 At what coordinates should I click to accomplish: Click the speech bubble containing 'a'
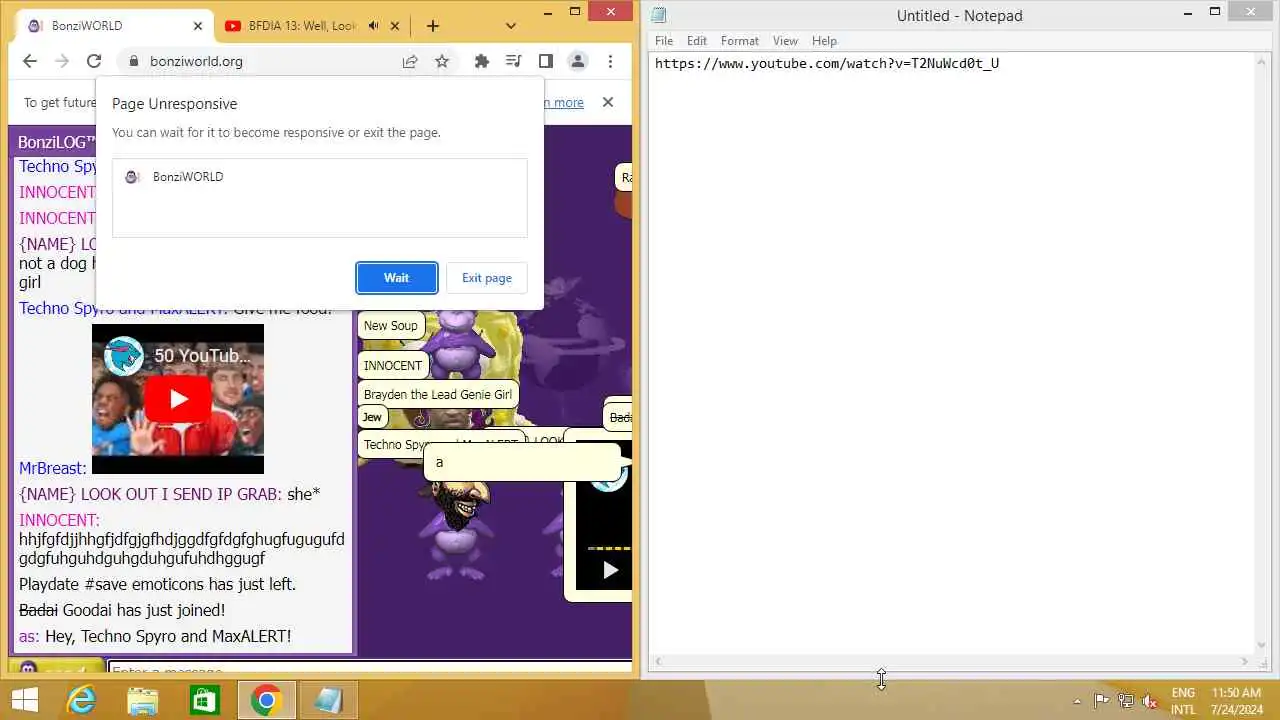(x=522, y=462)
